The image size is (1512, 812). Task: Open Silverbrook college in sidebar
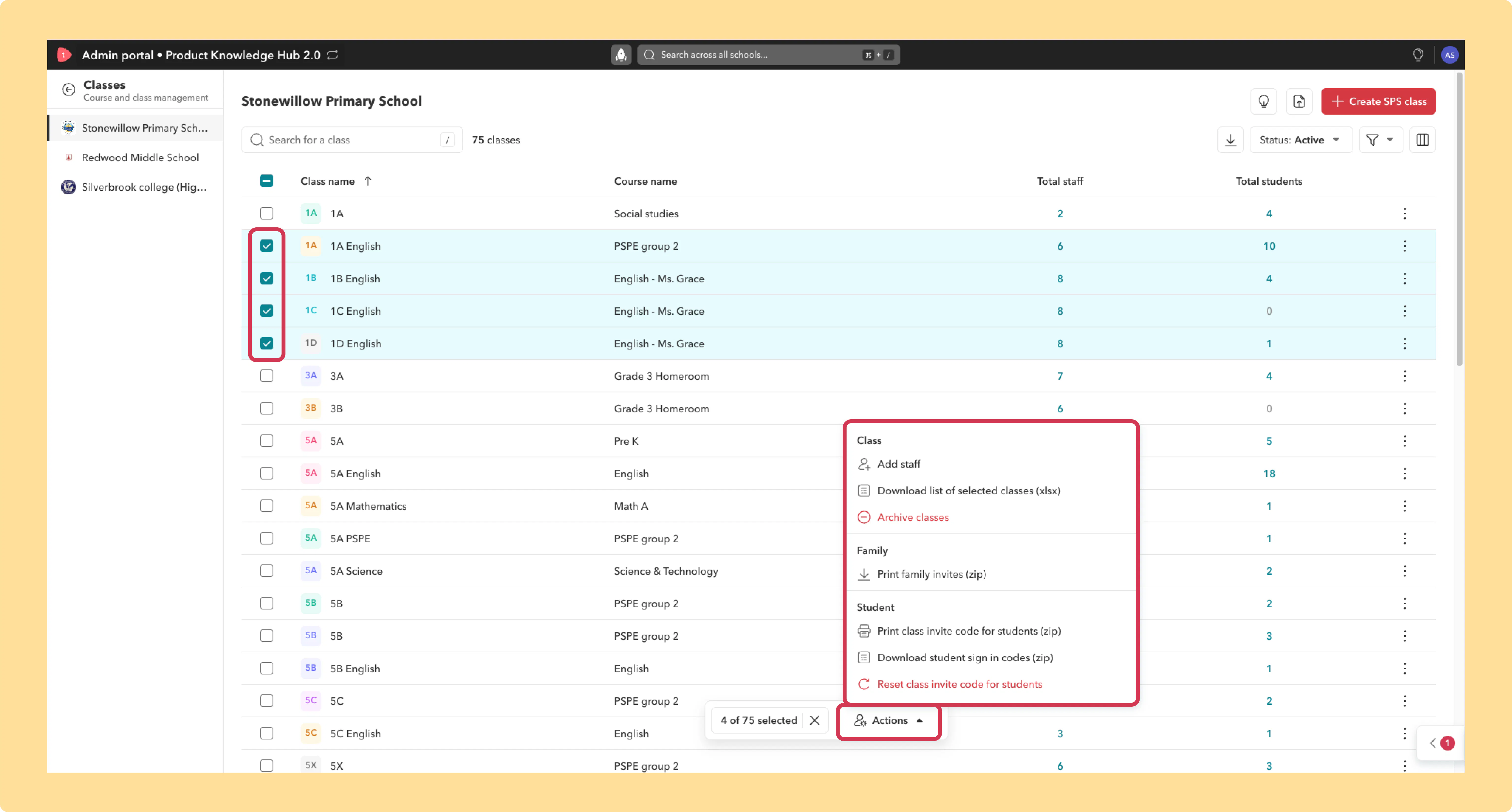136,187
